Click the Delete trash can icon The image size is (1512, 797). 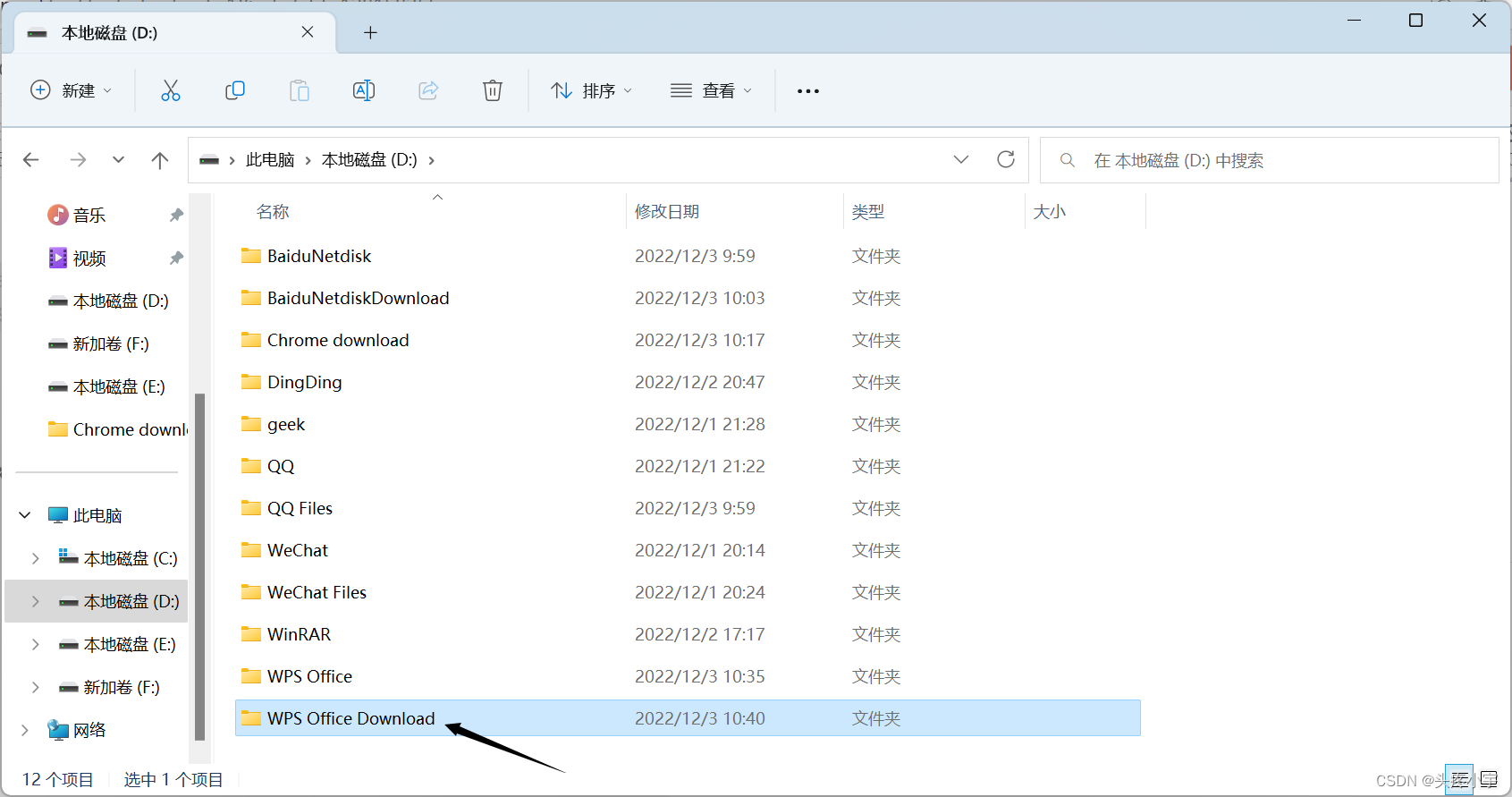click(493, 90)
